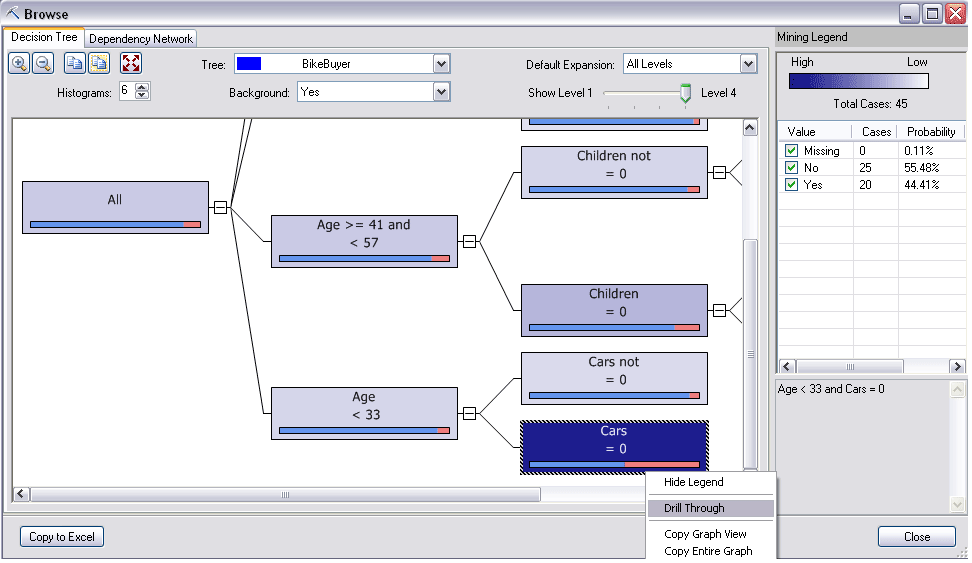
Task: Select the Age >= 41 and < 57 node
Action: (x=364, y=242)
